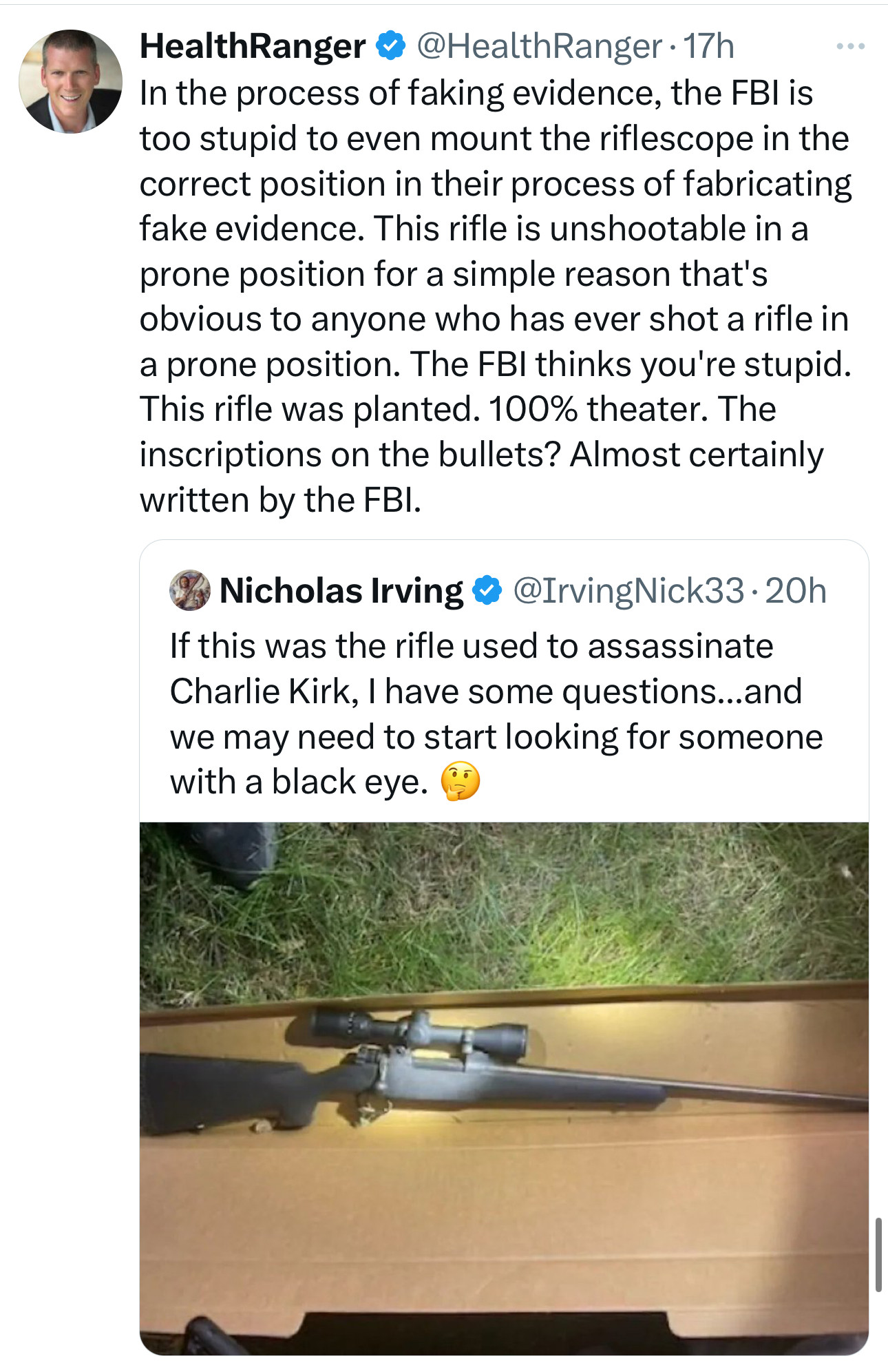Open HealthRanger's post text about FBI evidence
The width and height of the screenshot is (888, 1372).
point(494,296)
